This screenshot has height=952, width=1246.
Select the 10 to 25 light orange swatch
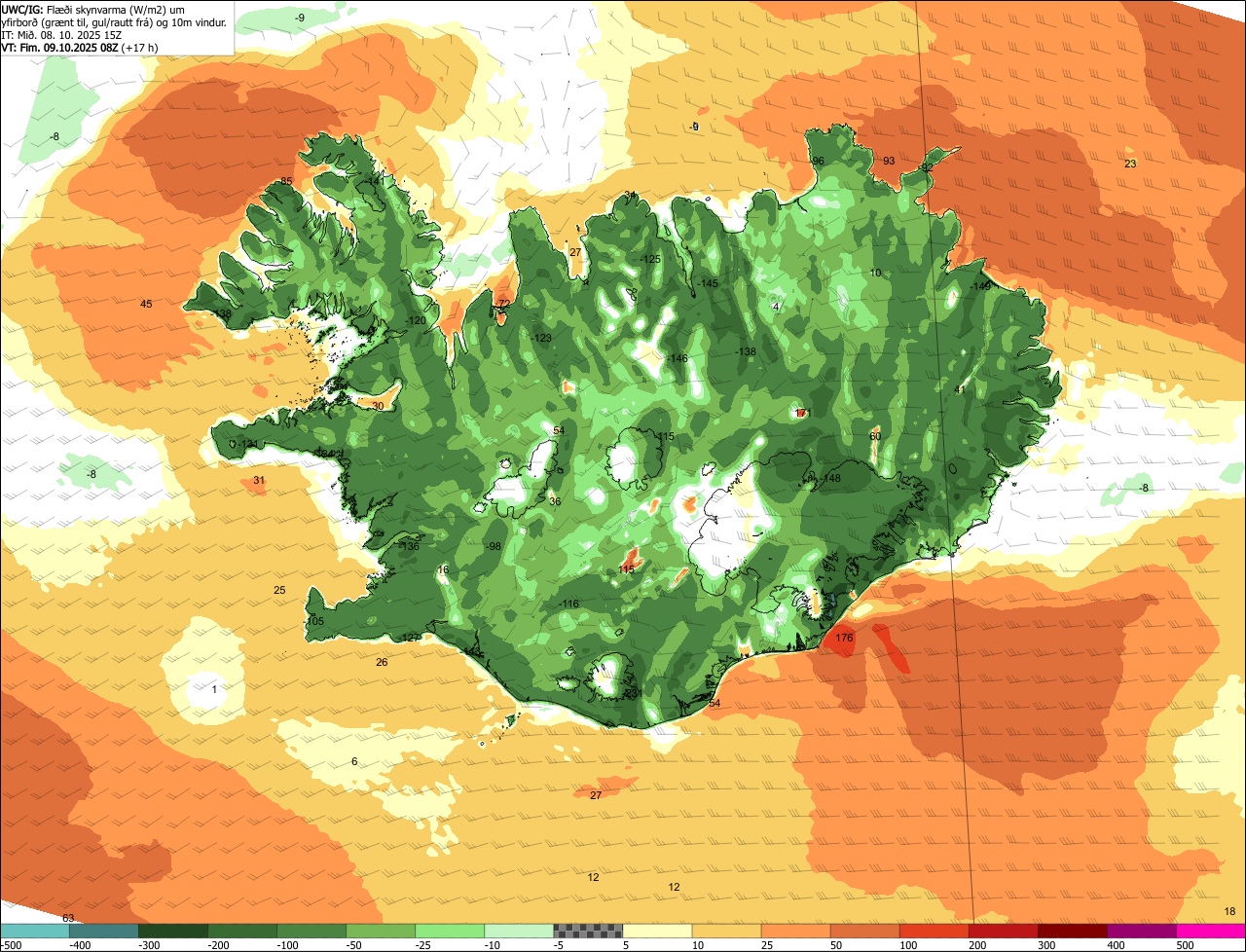(x=726, y=931)
